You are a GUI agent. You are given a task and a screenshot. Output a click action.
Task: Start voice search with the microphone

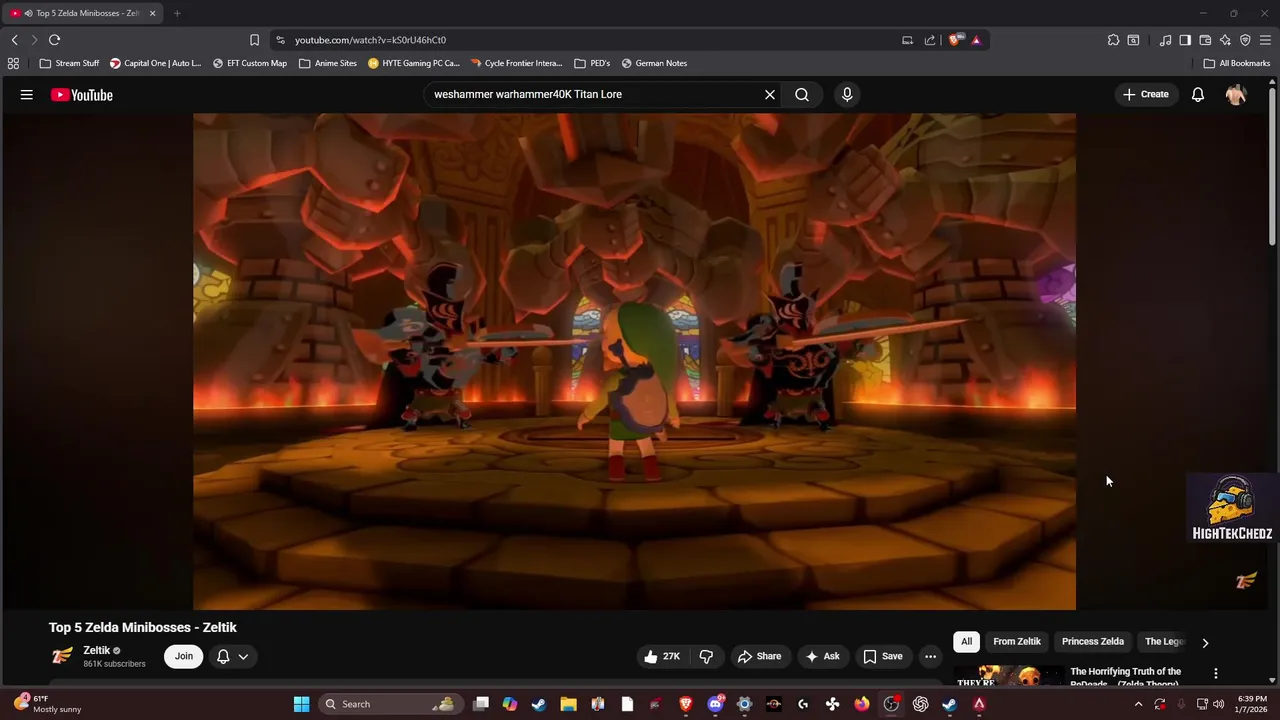[847, 95]
